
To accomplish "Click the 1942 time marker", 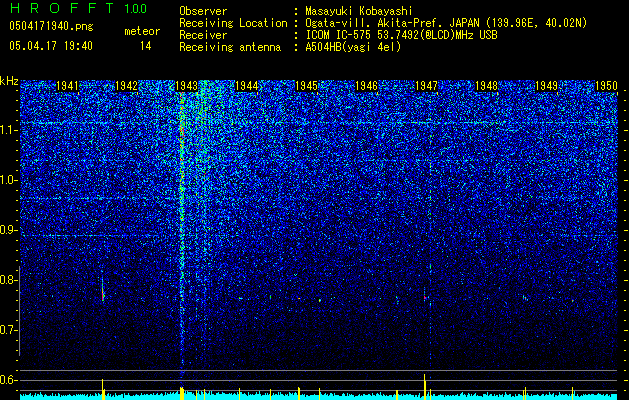I will click(x=127, y=86).
